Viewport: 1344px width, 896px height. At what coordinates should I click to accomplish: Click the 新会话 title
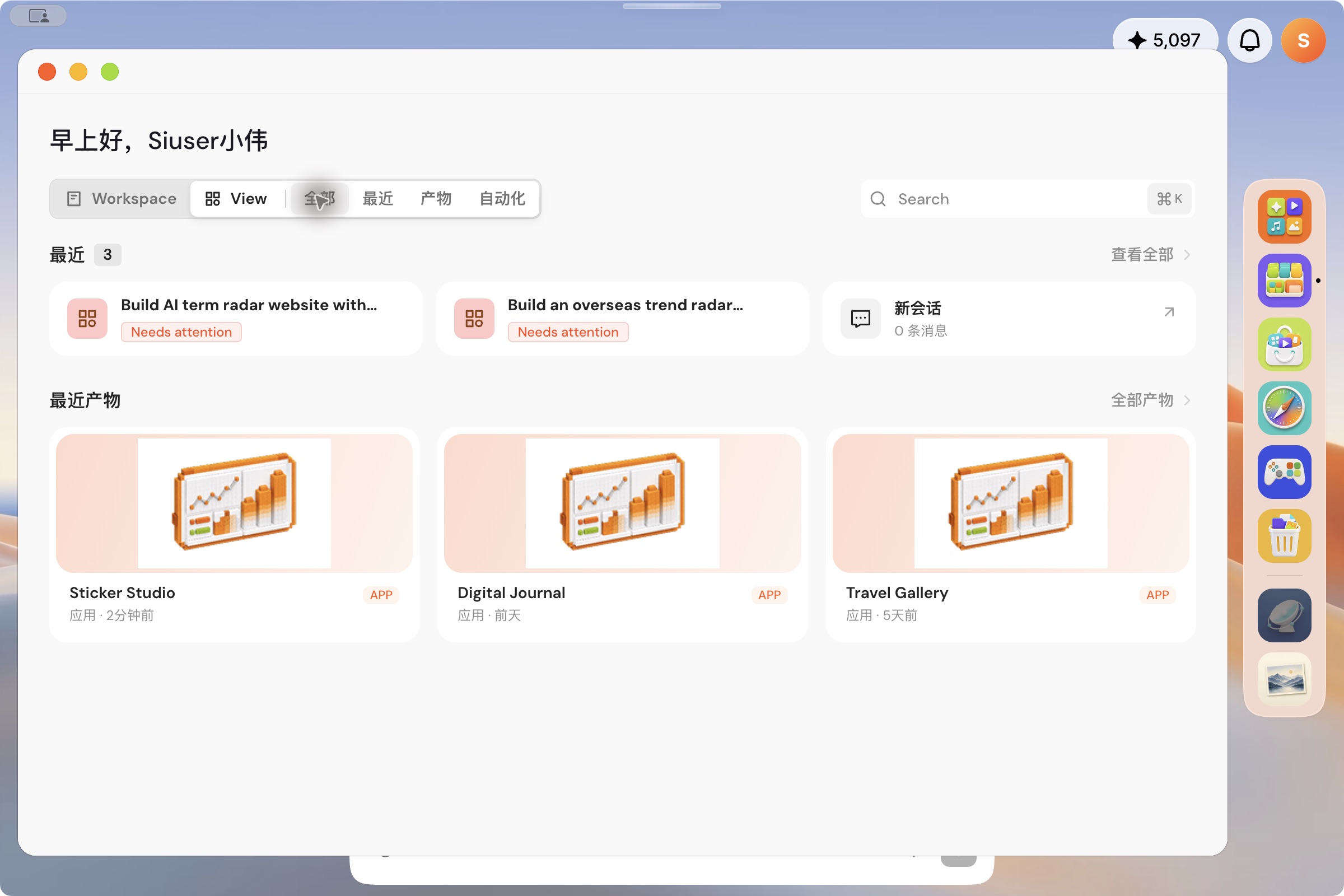click(x=918, y=309)
